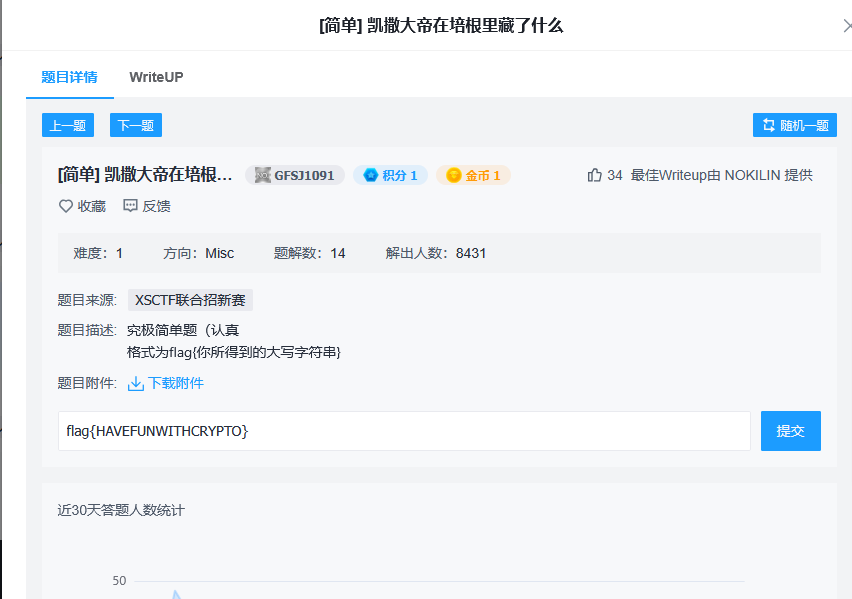852x599 pixels.
Task: Click the 方向: Misc label
Action: pyautogui.click(x=198, y=253)
